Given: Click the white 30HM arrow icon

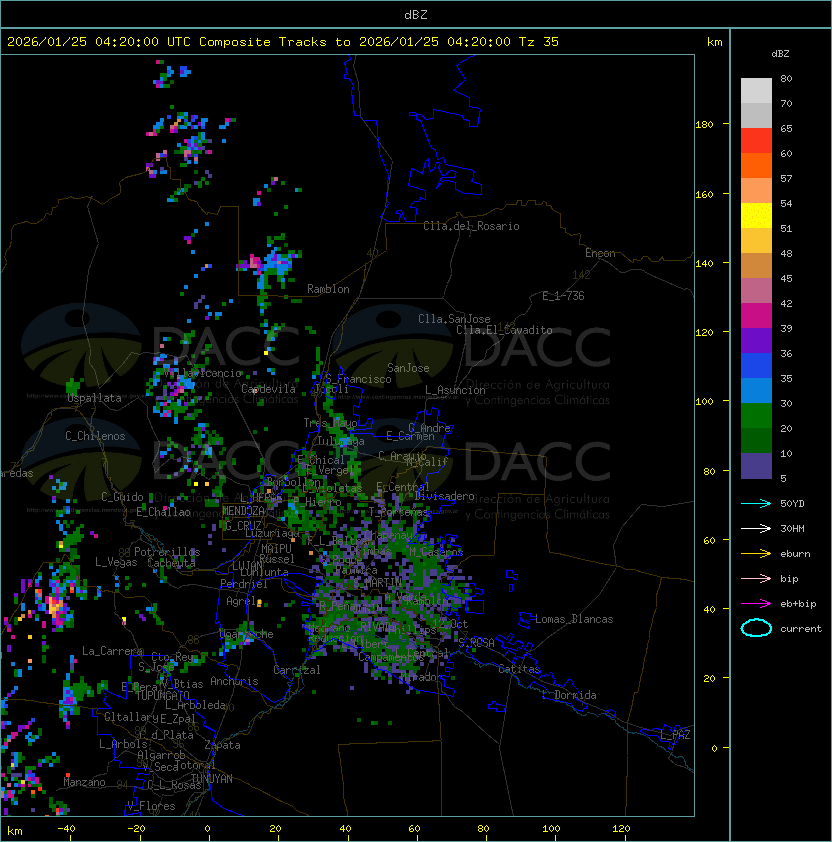Looking at the screenshot, I should point(756,528).
